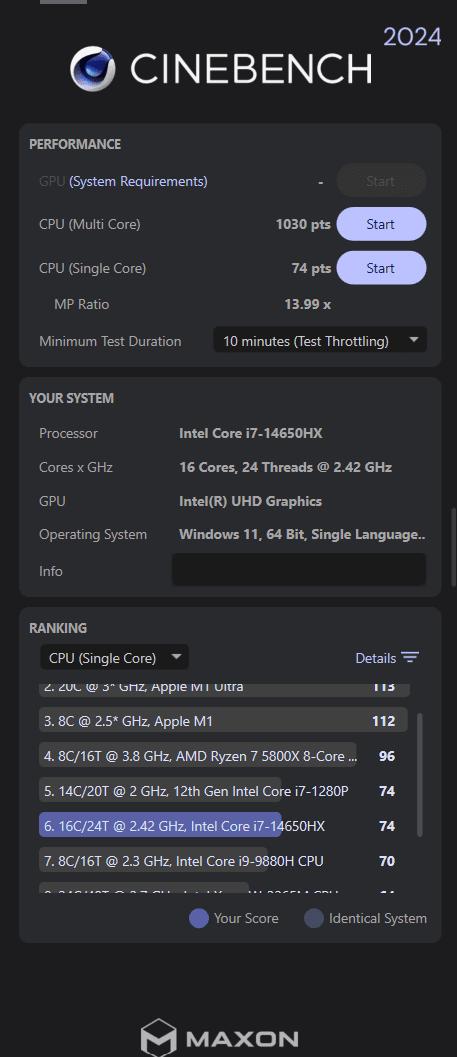Open the Details filter icon
This screenshot has height=1057, width=457.
click(x=410, y=658)
